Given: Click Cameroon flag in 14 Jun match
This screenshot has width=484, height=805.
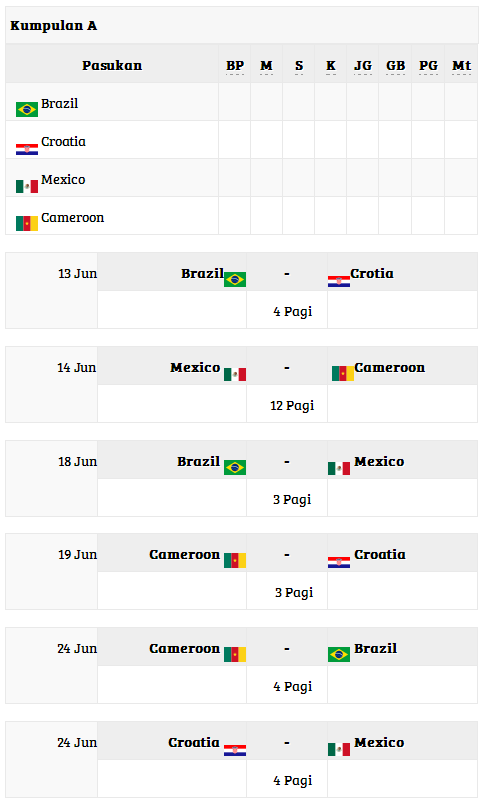Looking at the screenshot, I should pos(343,373).
